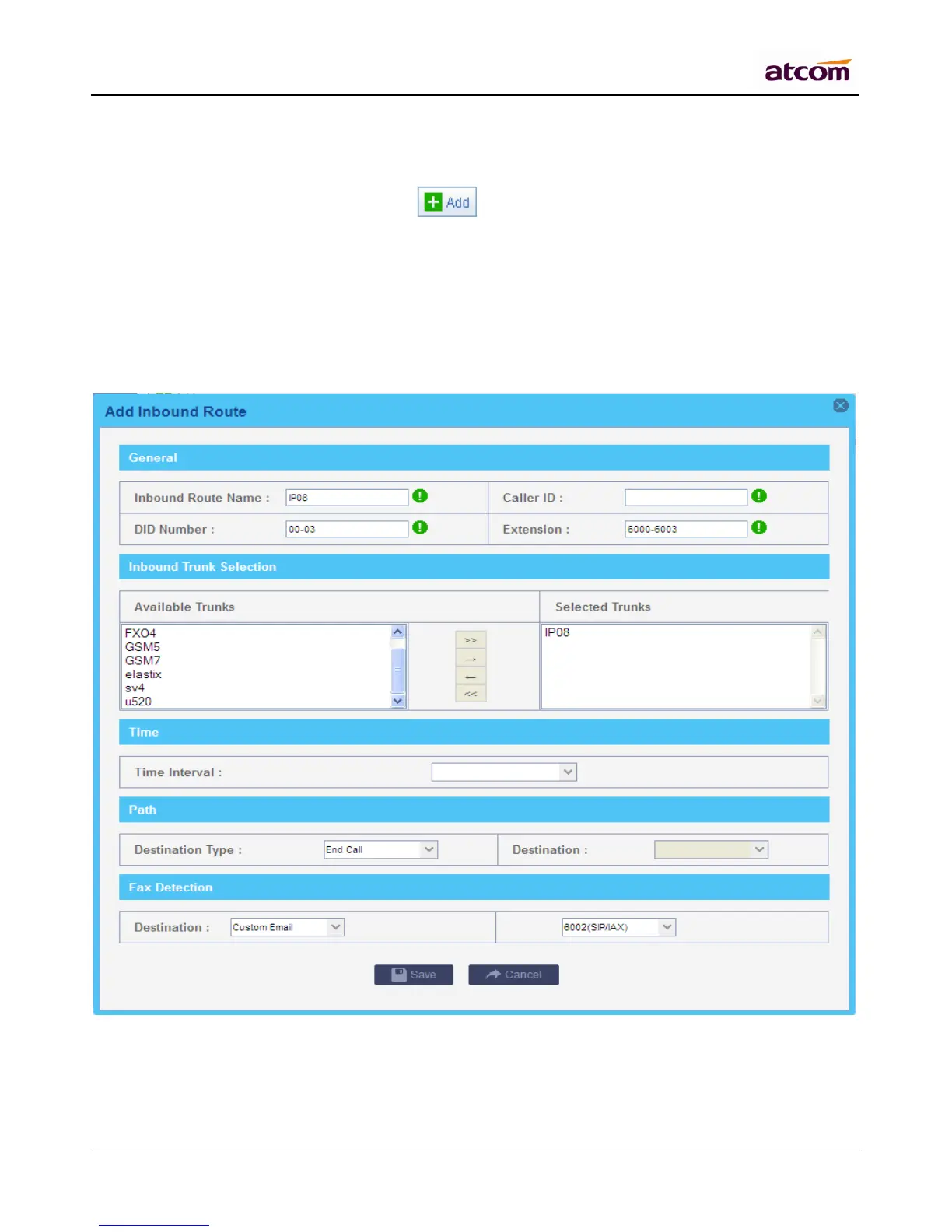Click the Save button
This screenshot has width=952, height=1232.
coord(414,975)
